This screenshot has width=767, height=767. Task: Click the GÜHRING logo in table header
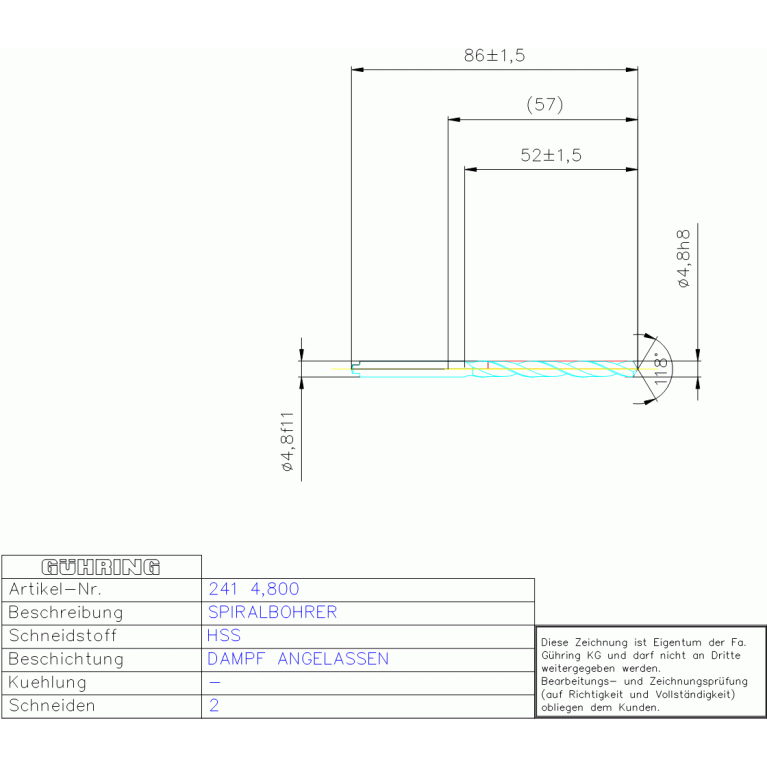point(101,567)
